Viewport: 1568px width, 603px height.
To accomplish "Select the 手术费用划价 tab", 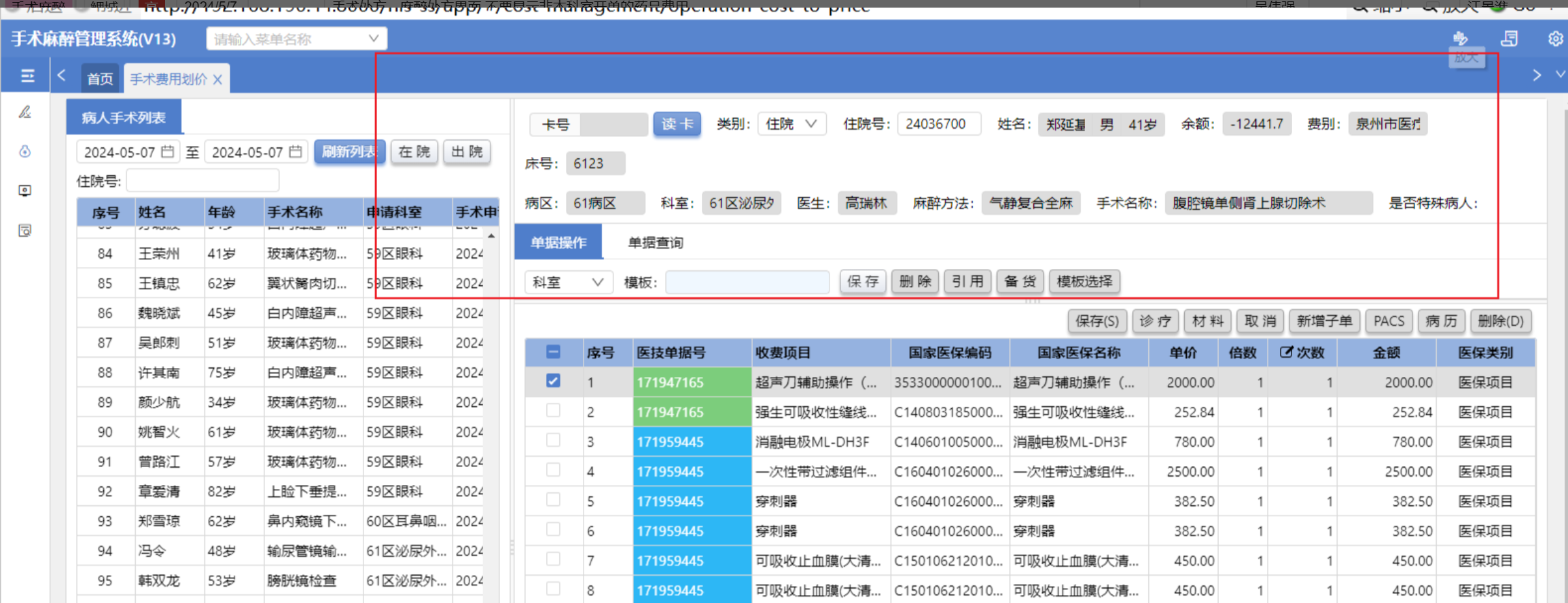I will (x=175, y=79).
